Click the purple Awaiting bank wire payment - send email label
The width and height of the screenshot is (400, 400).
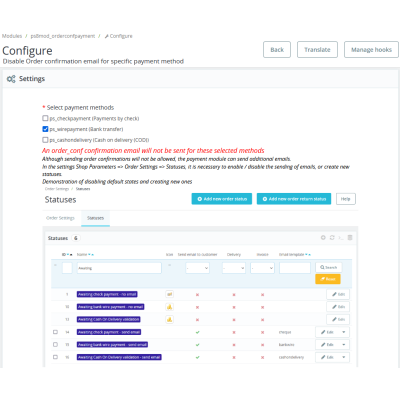pyautogui.click(x=112, y=345)
